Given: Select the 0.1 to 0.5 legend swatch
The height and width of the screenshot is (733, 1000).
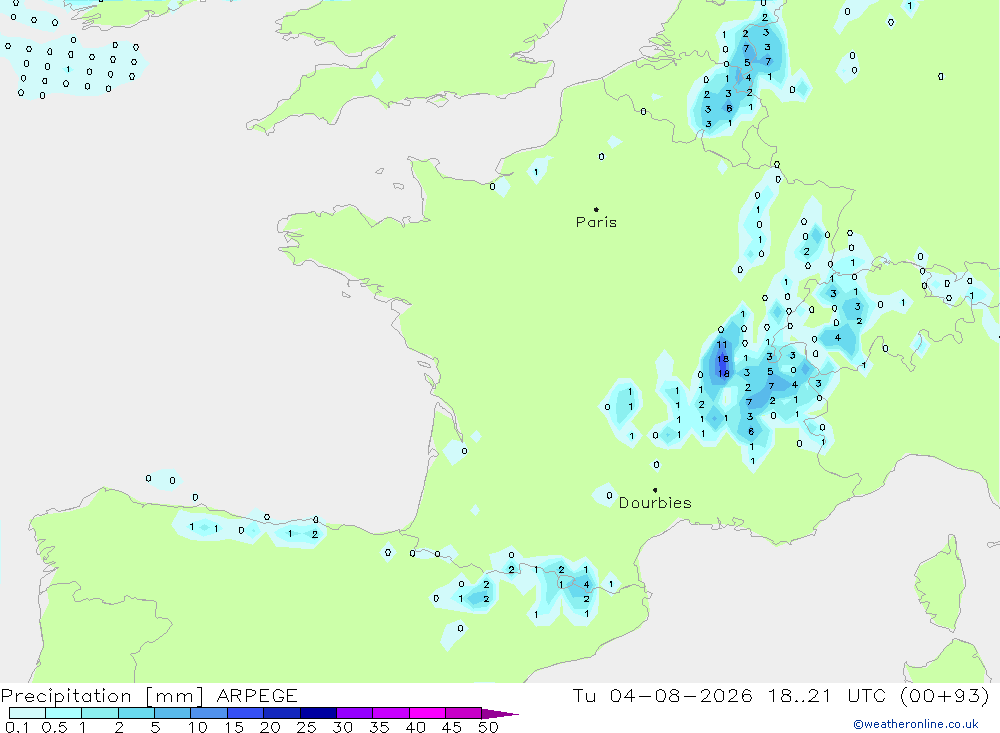Looking at the screenshot, I should [x=27, y=713].
